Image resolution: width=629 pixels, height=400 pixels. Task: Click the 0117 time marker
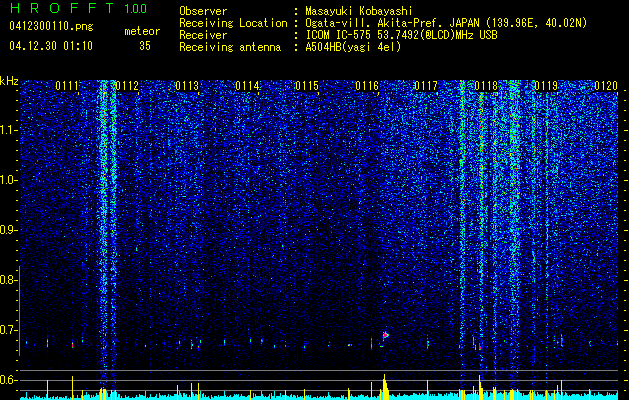point(426,86)
